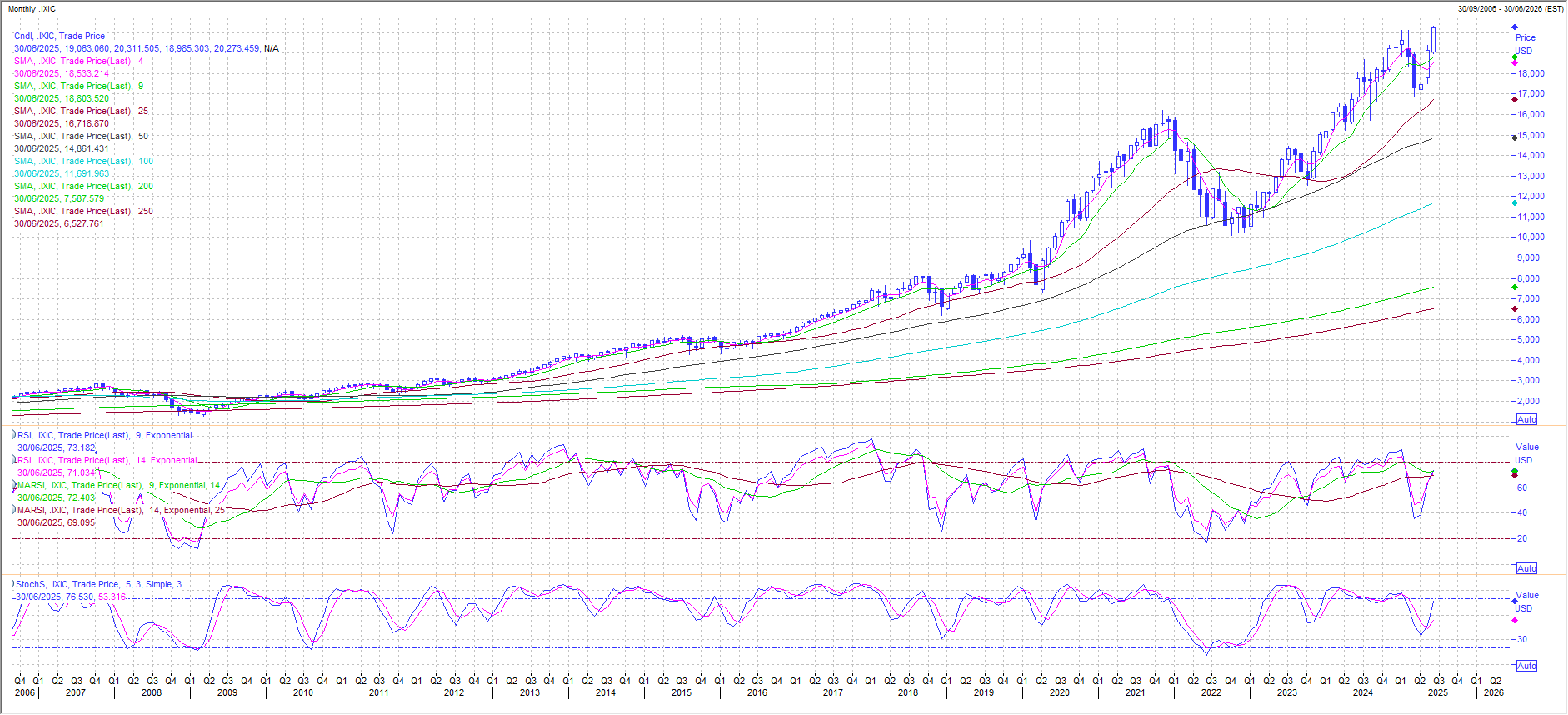Click the 2009 year label on time axis
Image resolution: width=1568 pixels, height=715 pixels.
tap(227, 692)
